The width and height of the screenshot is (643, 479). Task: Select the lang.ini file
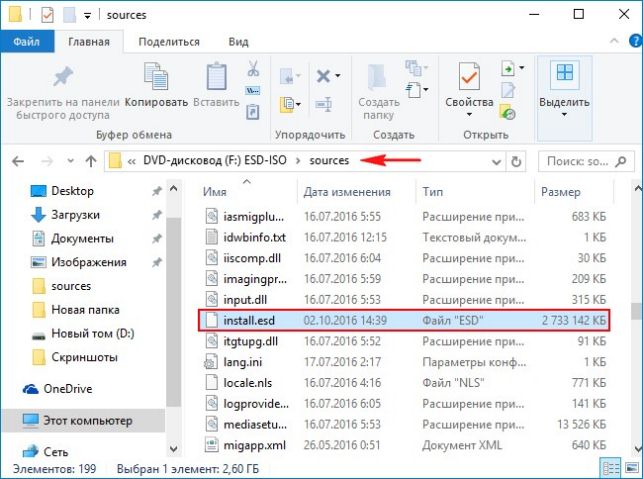tap(404, 362)
